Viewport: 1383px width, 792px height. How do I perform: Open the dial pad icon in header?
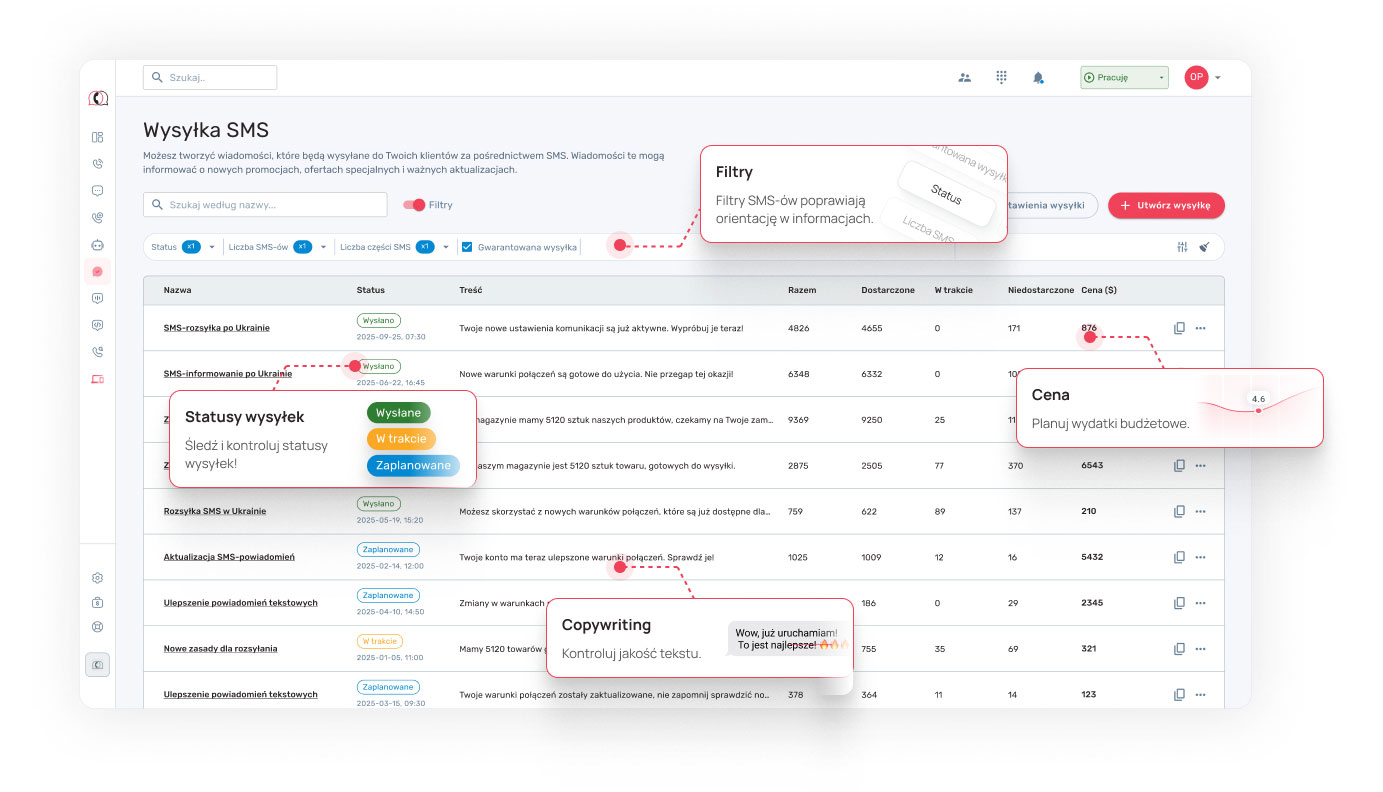coord(1001,77)
